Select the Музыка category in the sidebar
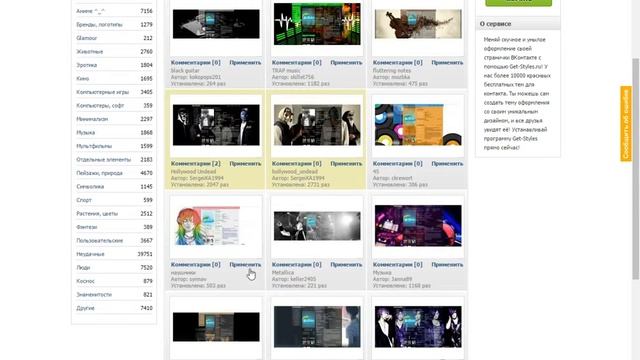 86,132
